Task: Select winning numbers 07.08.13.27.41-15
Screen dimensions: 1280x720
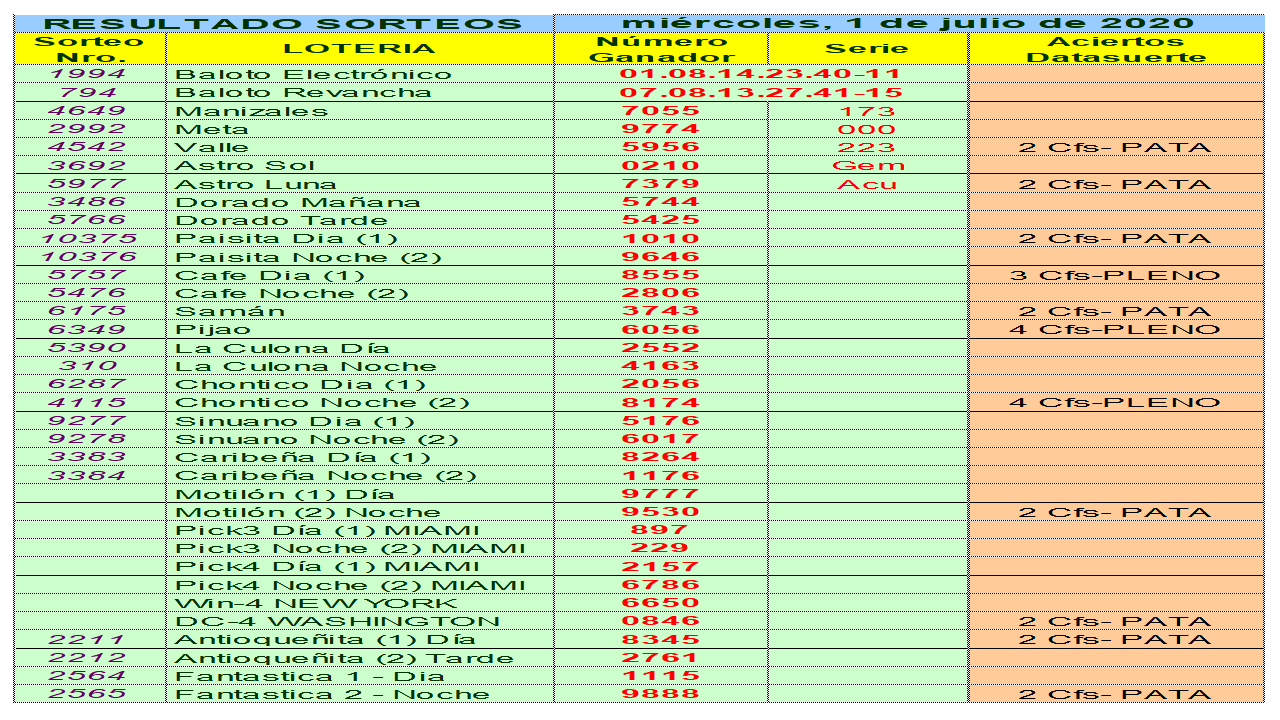Action: 761,93
